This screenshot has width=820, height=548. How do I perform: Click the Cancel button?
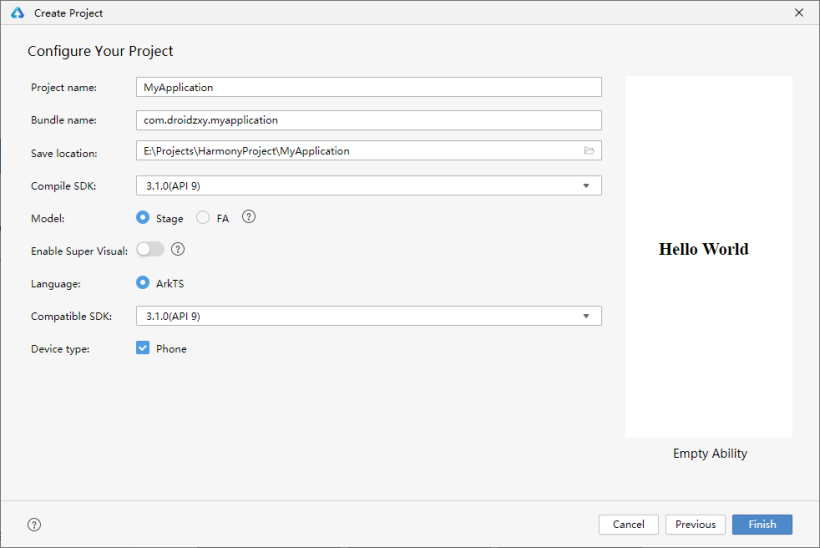(628, 524)
